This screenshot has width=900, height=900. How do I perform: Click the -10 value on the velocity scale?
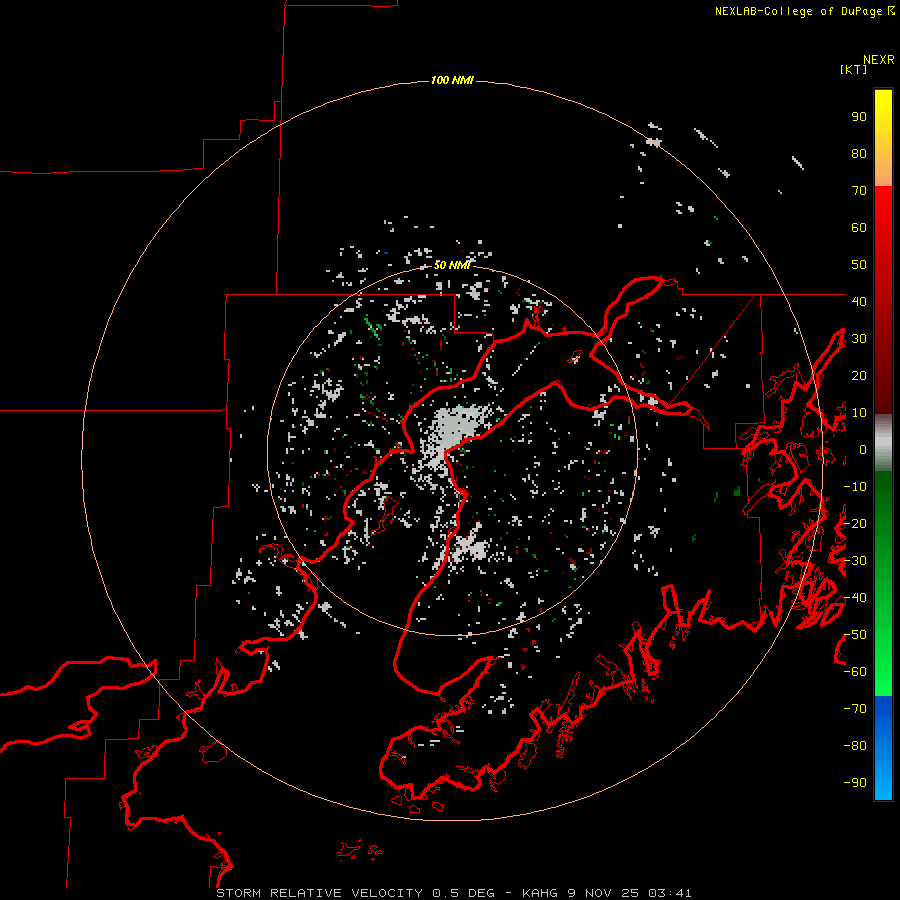click(x=855, y=487)
